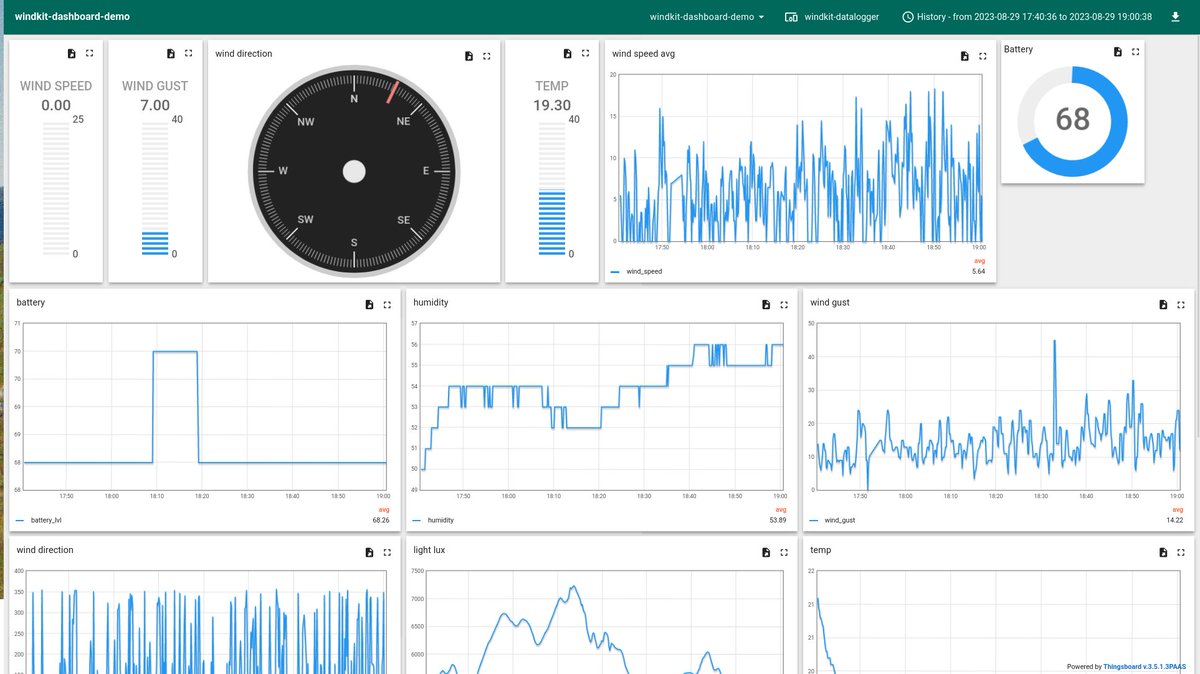Export the Wind Gust gauge widget data

point(171,54)
